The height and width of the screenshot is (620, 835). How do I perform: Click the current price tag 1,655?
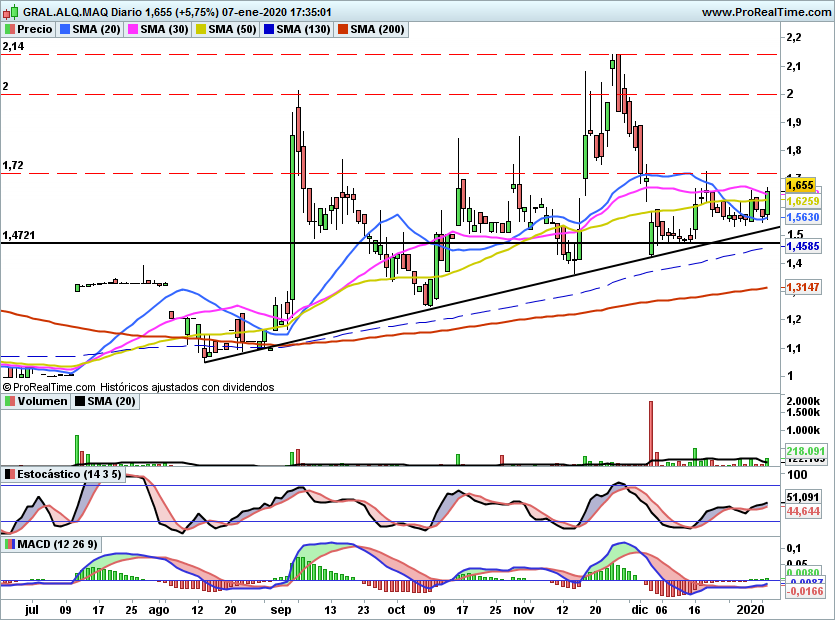(802, 185)
